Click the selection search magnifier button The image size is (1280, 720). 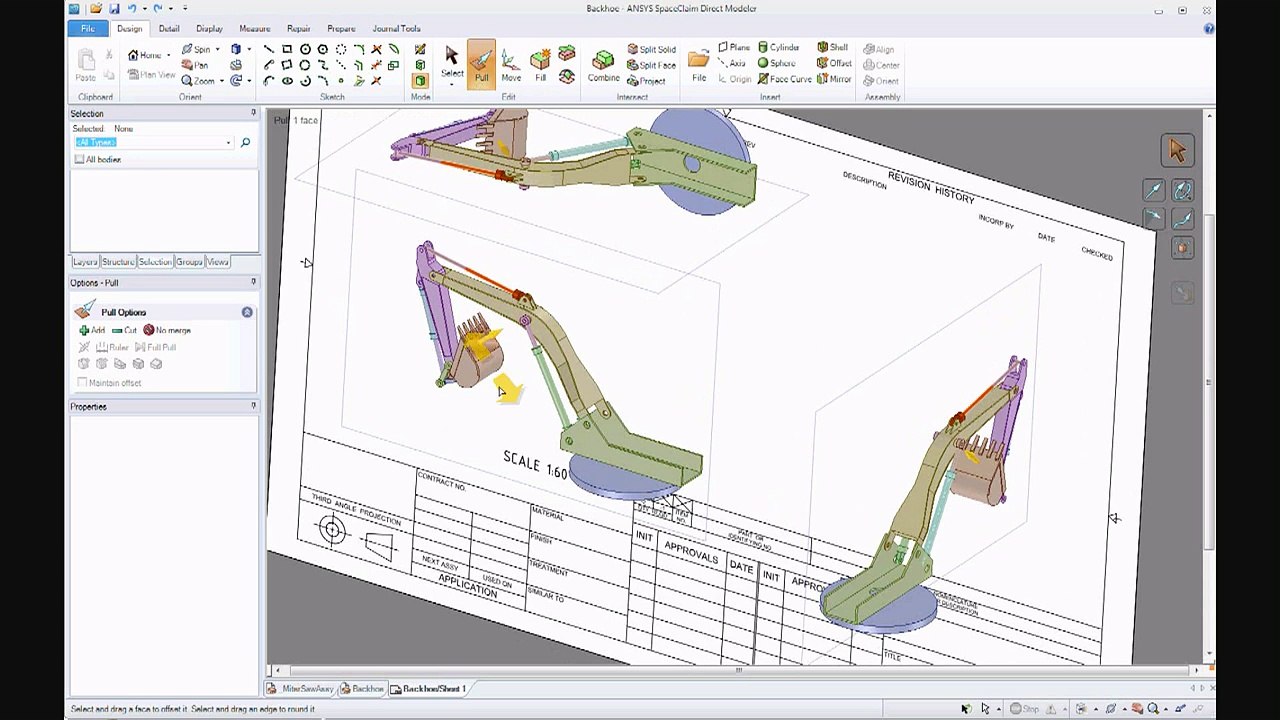(245, 143)
